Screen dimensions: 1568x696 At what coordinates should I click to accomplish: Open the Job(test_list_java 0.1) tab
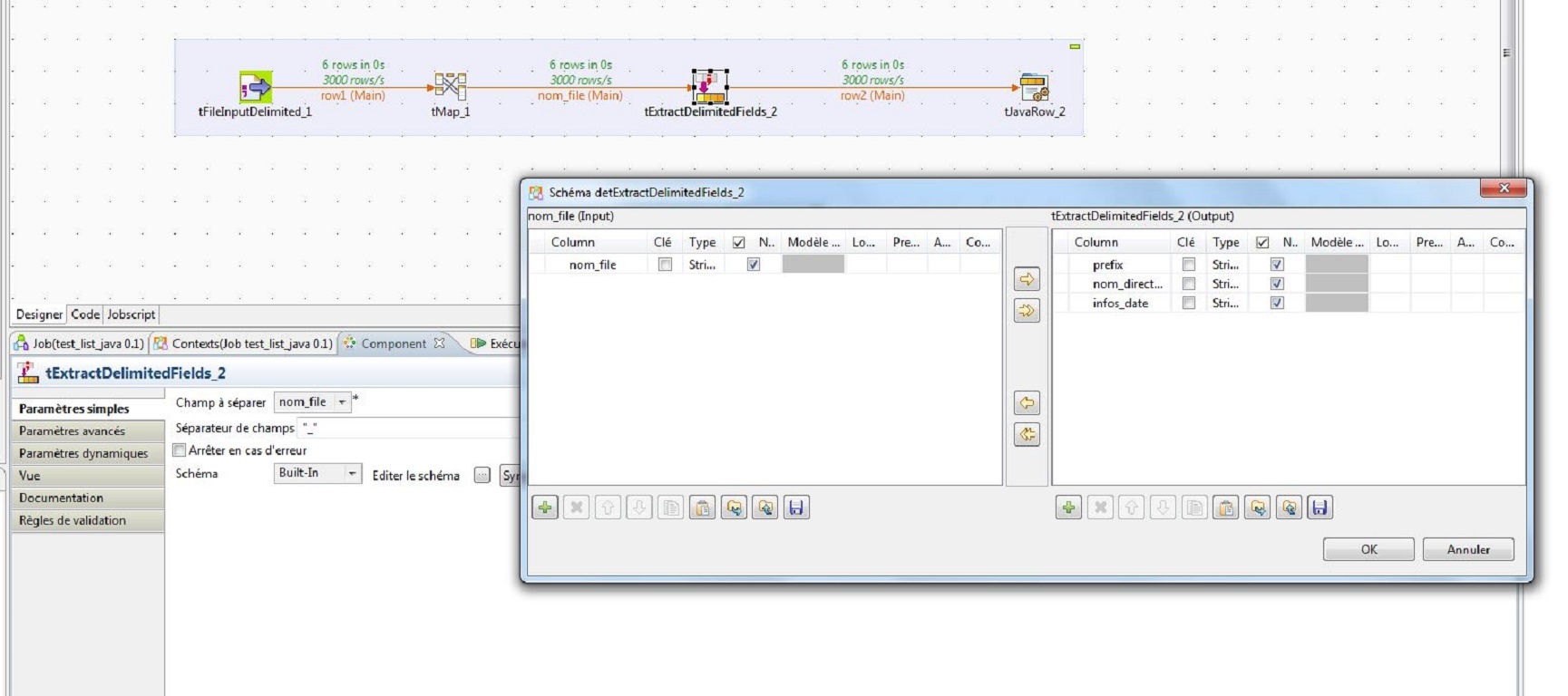click(x=79, y=343)
